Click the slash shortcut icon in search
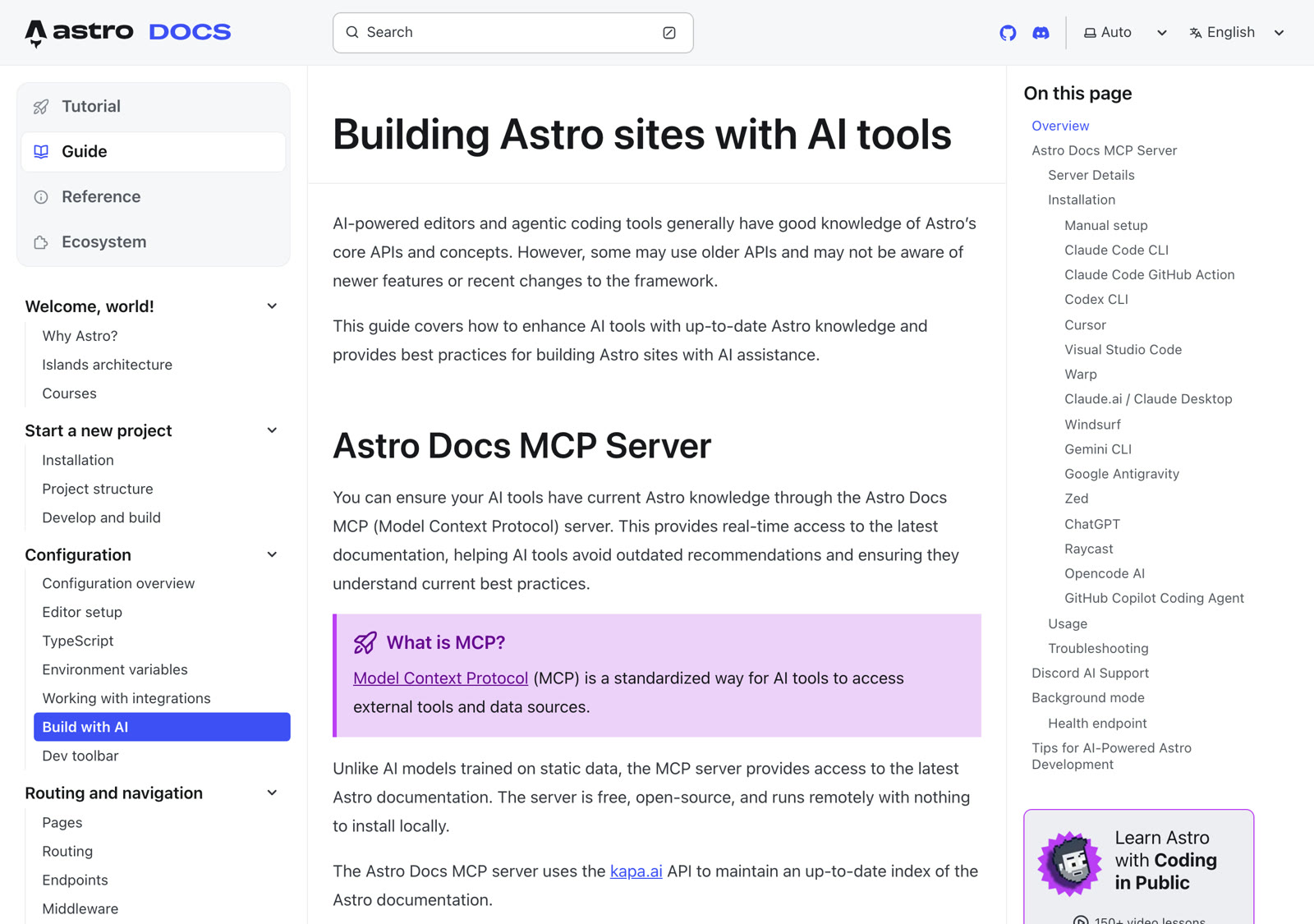This screenshot has height=924, width=1314. pyautogui.click(x=669, y=33)
